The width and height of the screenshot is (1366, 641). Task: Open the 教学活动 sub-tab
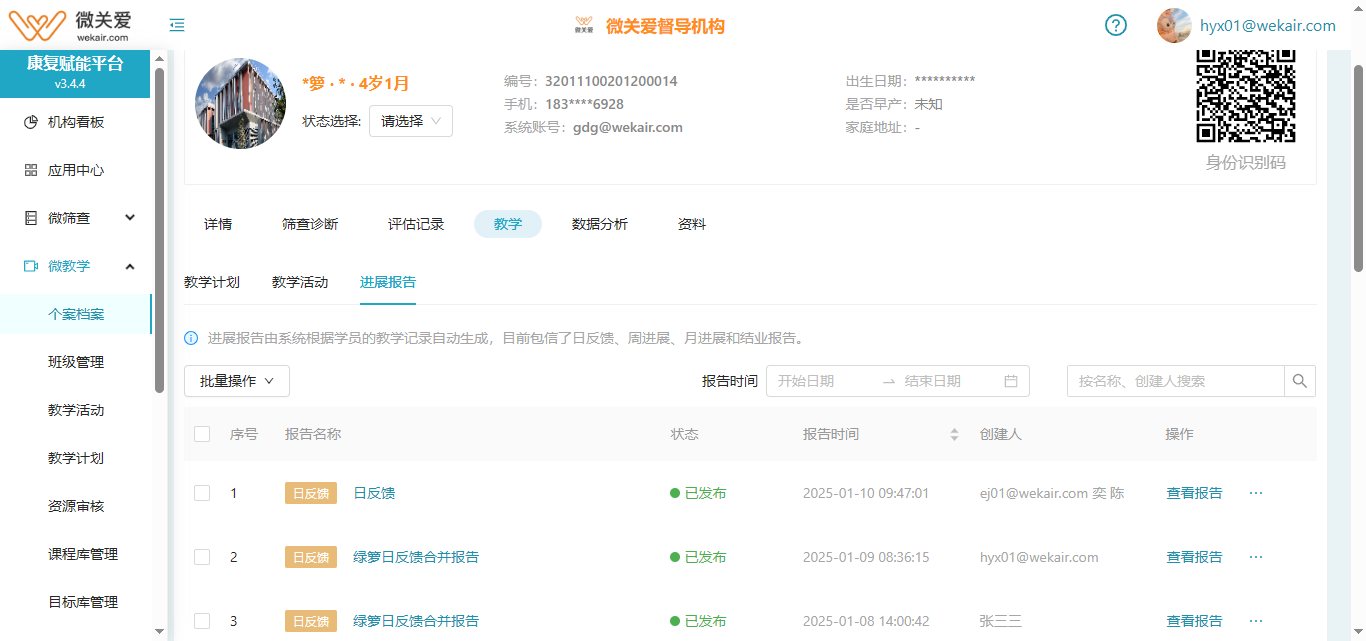pyautogui.click(x=299, y=282)
